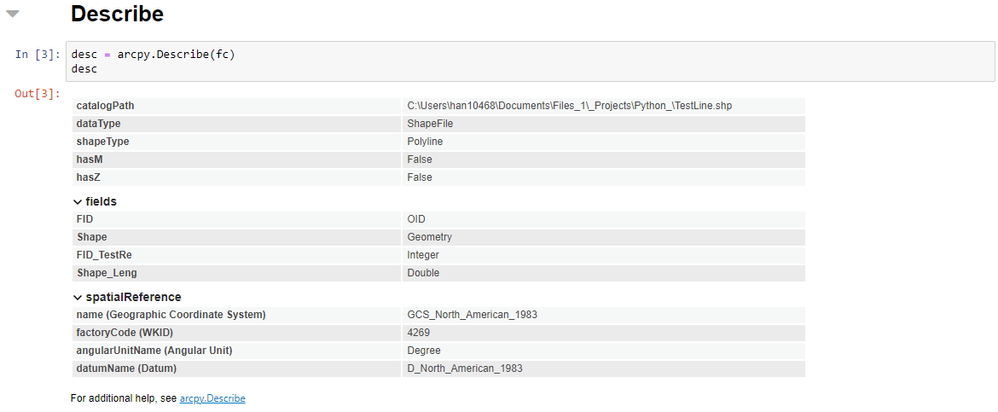
Task: Click the shapeType property label
Action: 103,142
